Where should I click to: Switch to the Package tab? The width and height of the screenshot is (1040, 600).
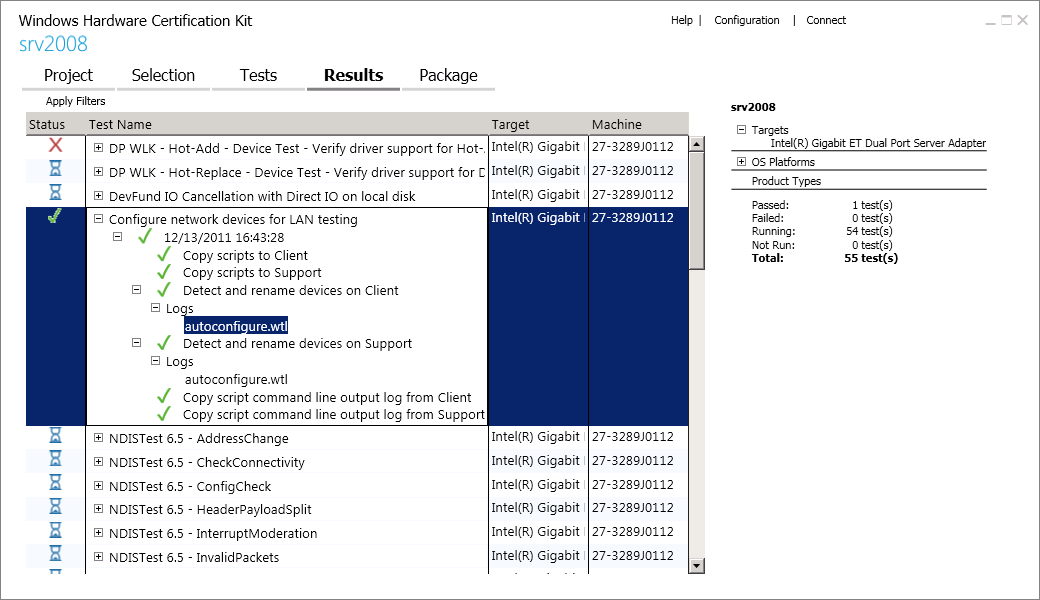448,75
